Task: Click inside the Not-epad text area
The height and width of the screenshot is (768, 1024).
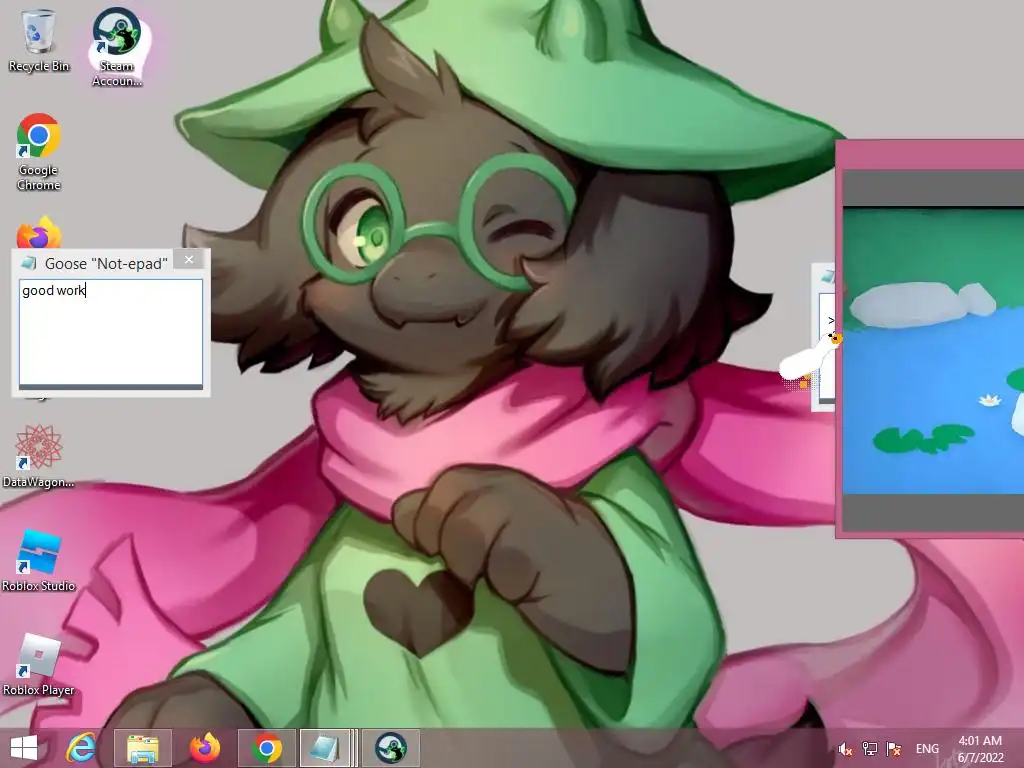Action: [111, 332]
